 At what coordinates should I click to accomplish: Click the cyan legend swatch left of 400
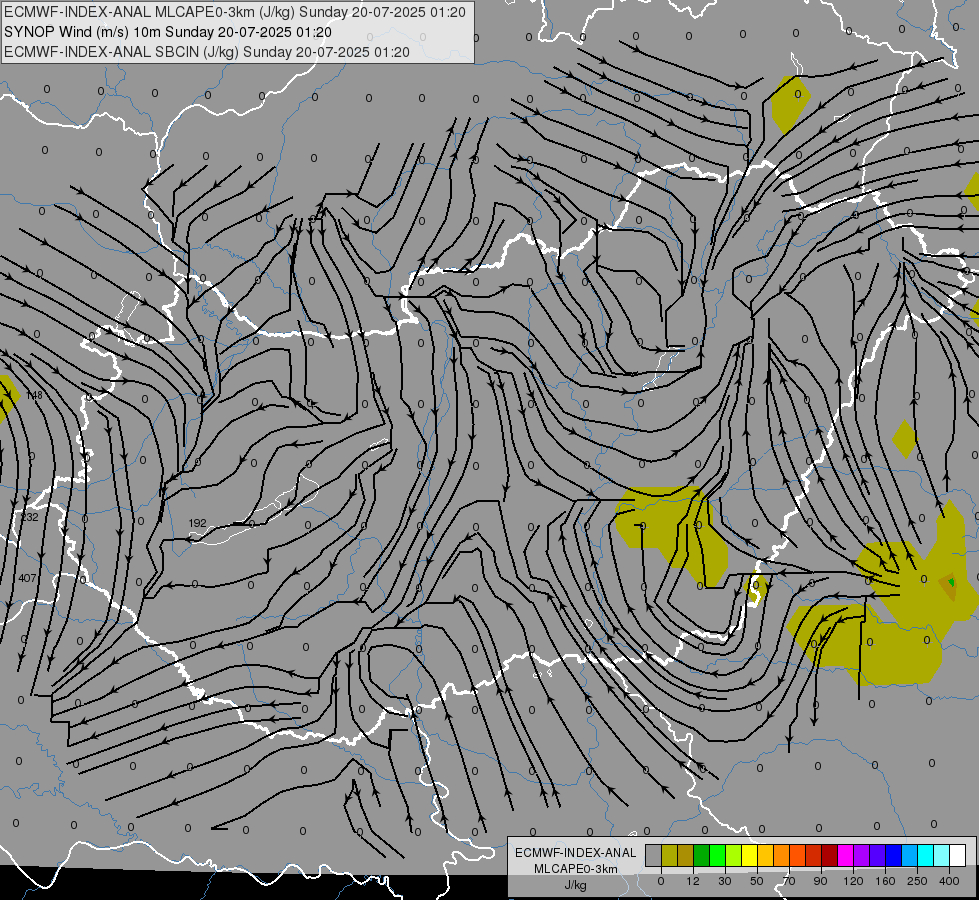tap(926, 855)
